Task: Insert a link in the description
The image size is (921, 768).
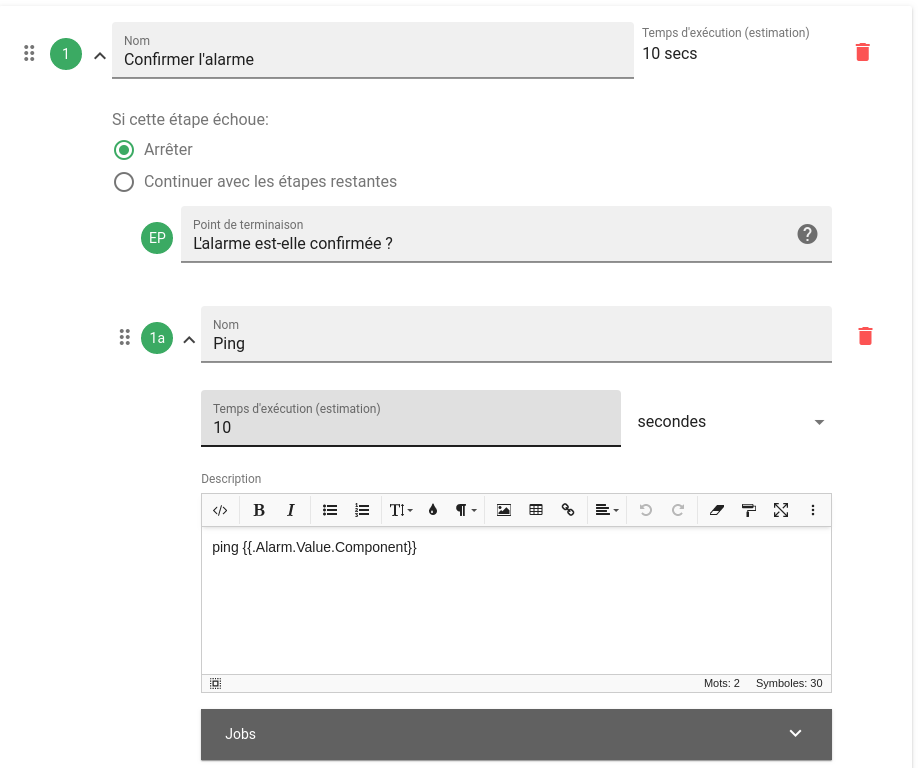Action: click(567, 510)
